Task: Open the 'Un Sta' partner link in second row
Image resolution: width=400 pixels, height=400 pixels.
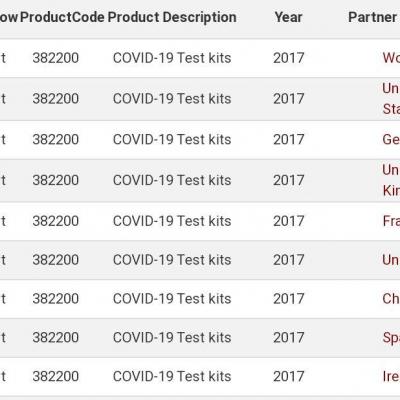Action: pos(391,99)
